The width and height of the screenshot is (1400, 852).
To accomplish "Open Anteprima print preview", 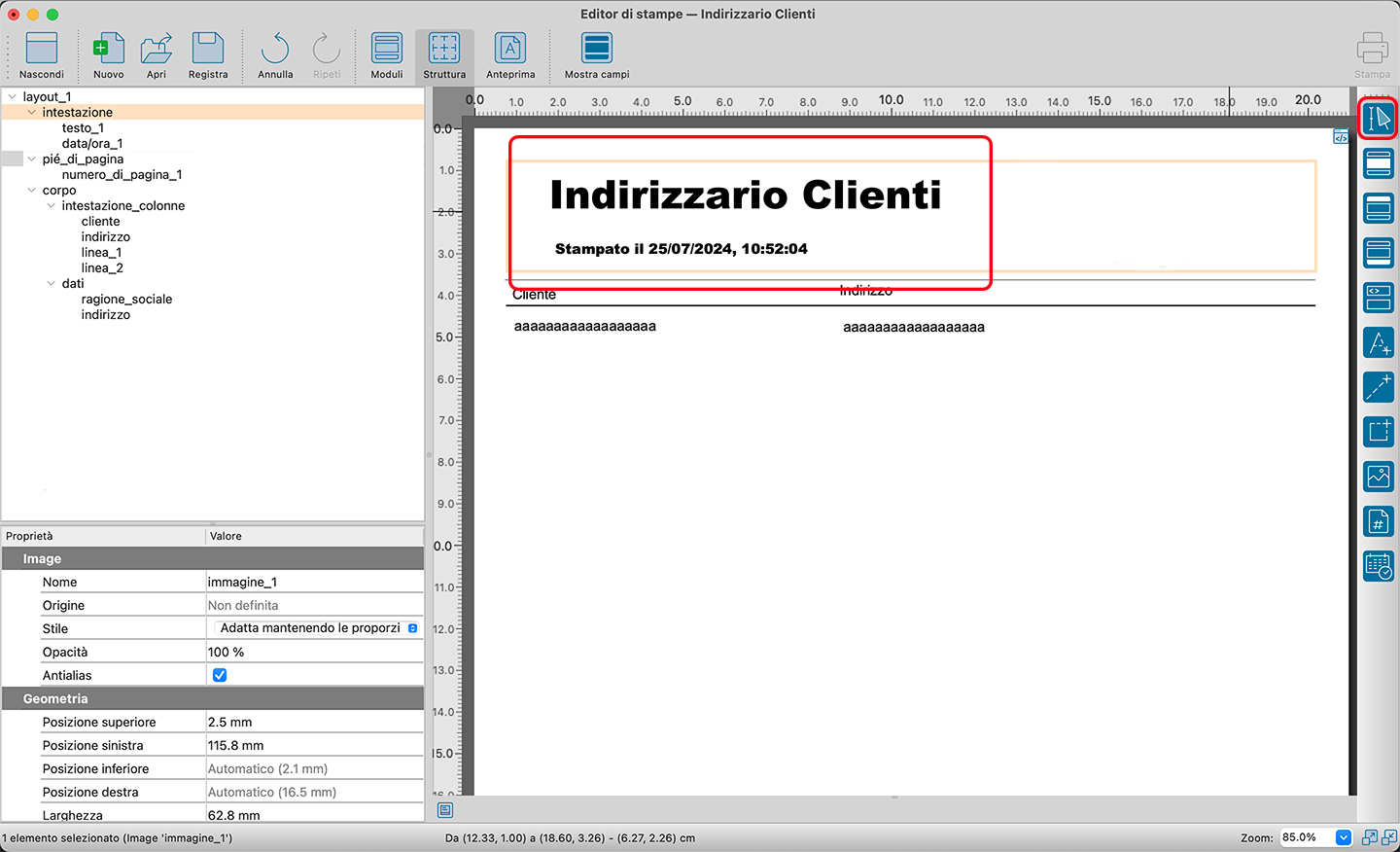I will point(510,55).
